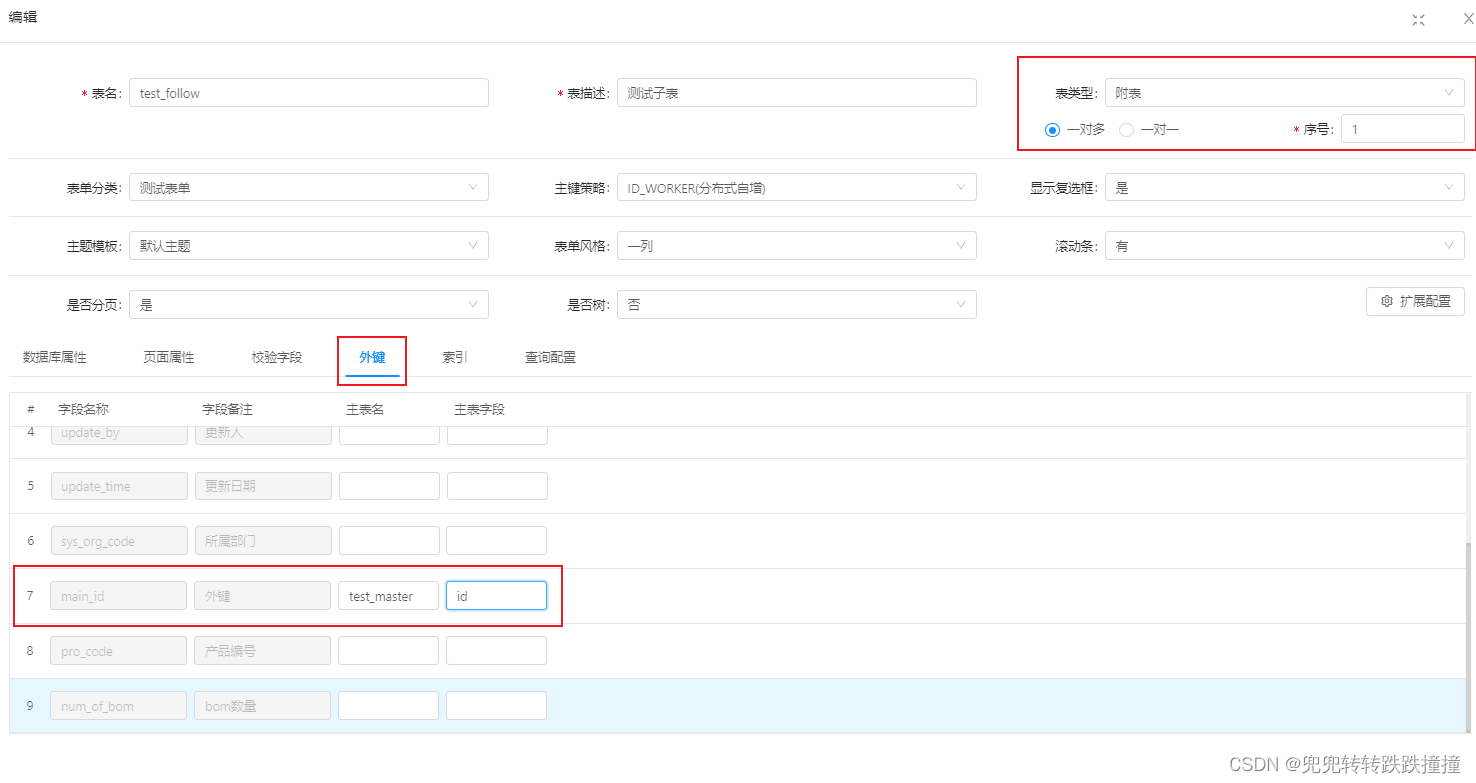Image resolution: width=1476 pixels, height=783 pixels.
Task: Click the 字段名称 column header
Action: click(83, 410)
